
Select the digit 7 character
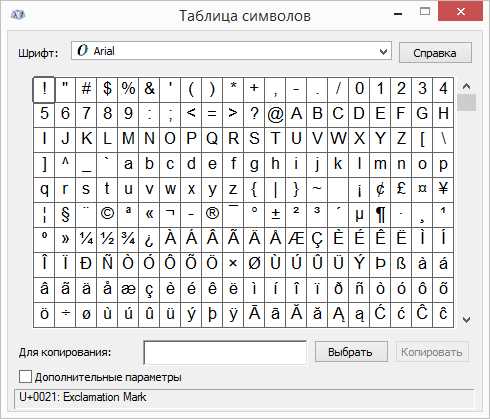tap(86, 115)
